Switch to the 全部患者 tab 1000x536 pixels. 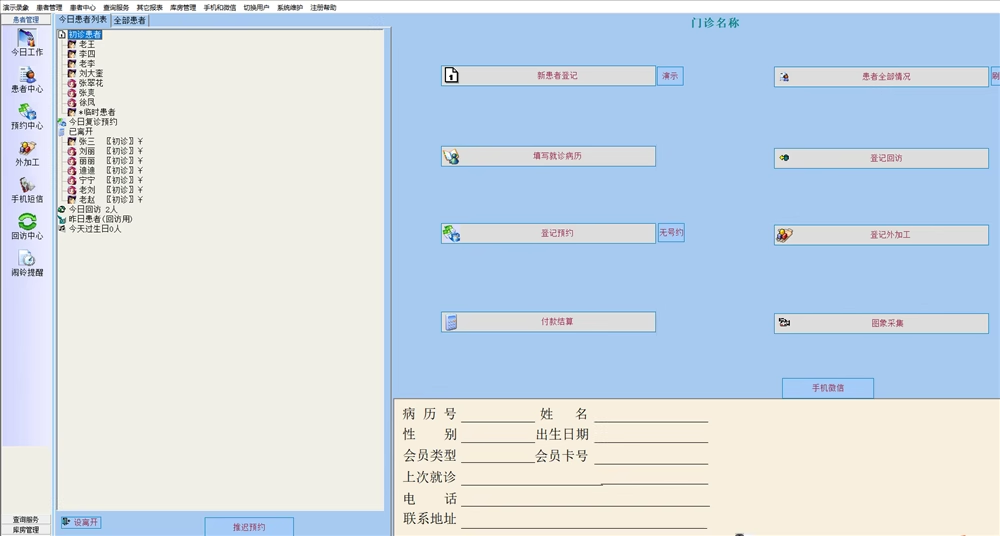pyautogui.click(x=129, y=20)
